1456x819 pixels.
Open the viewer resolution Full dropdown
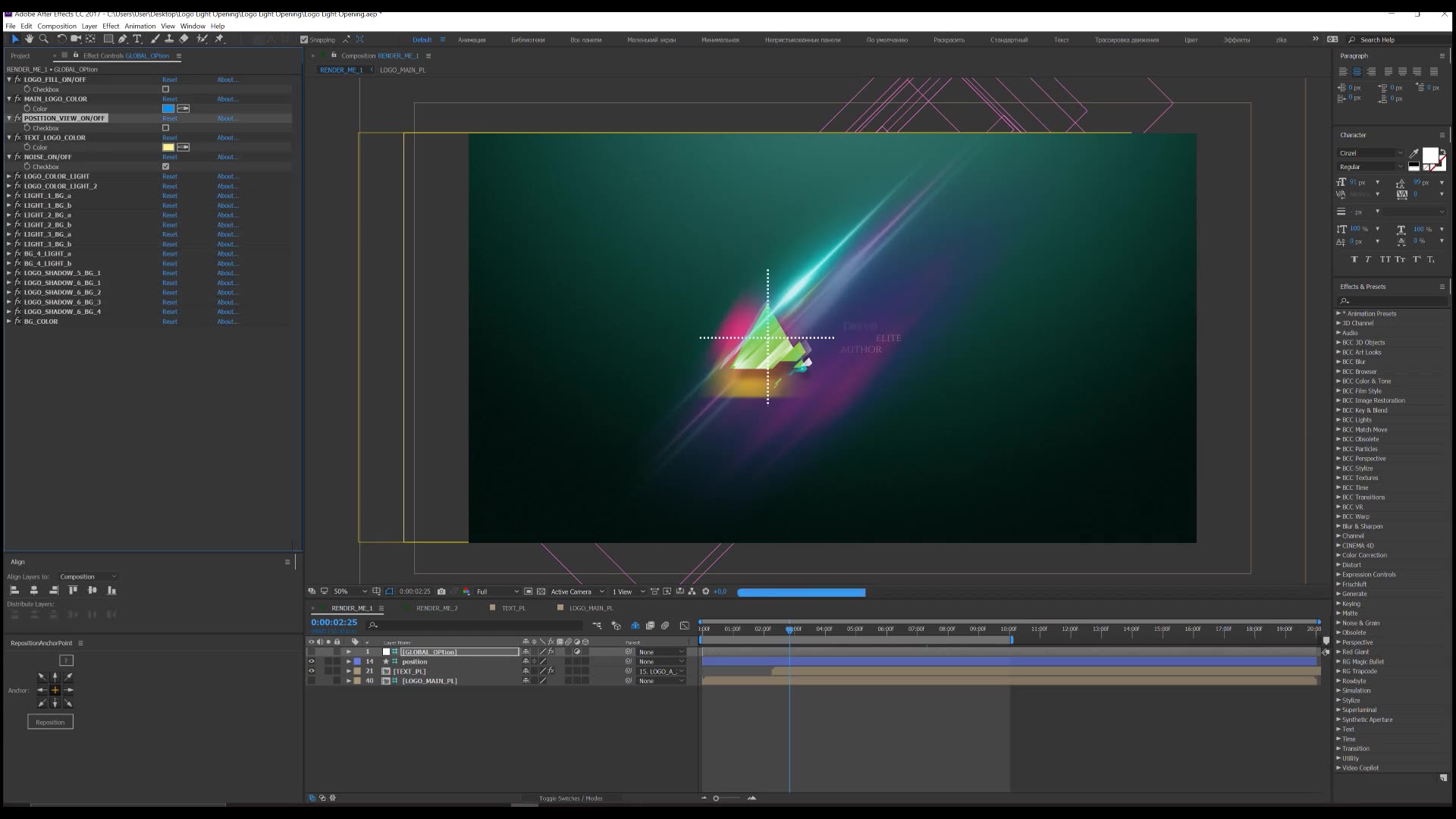click(x=497, y=591)
